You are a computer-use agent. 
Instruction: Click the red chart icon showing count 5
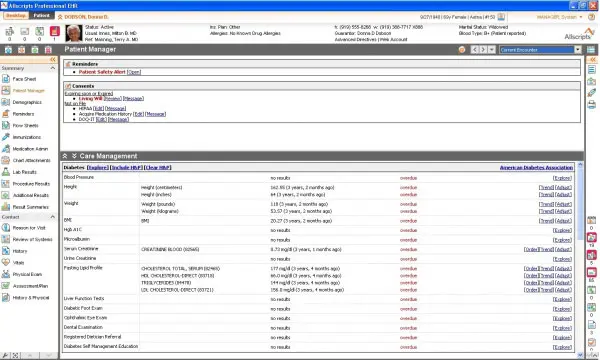click(x=592, y=255)
